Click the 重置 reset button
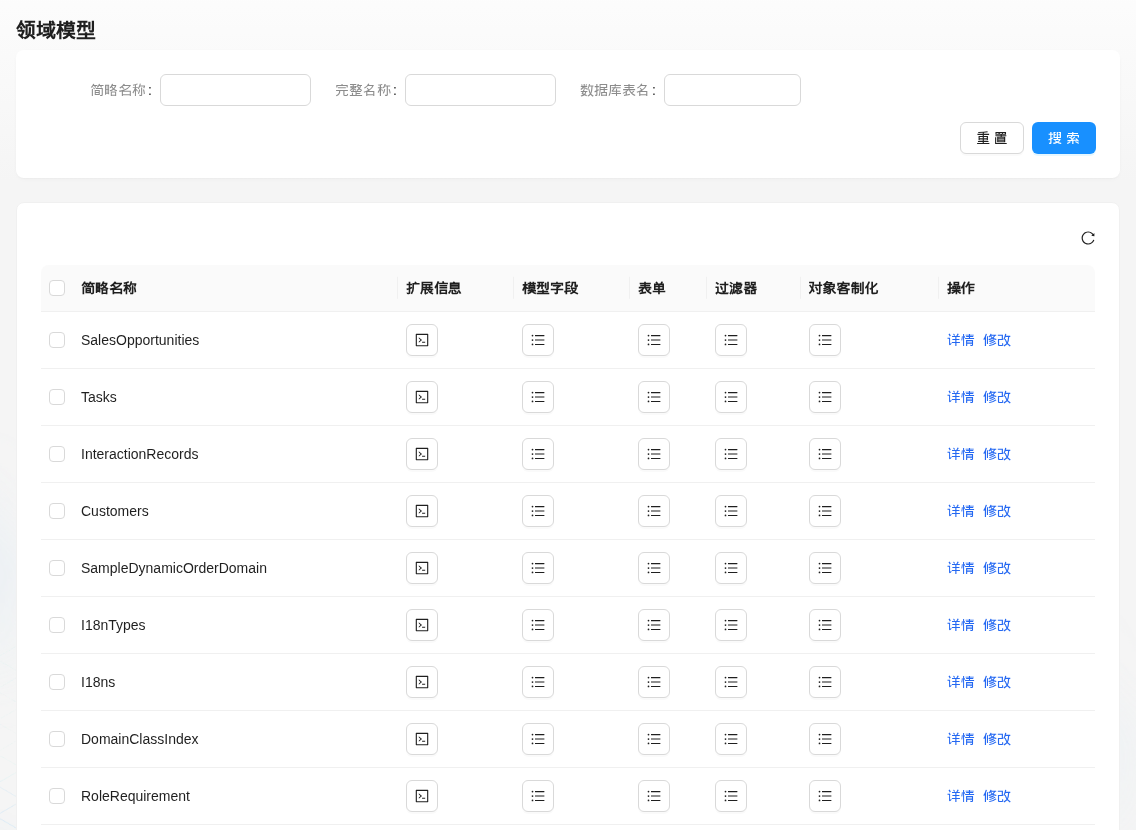 pos(991,138)
